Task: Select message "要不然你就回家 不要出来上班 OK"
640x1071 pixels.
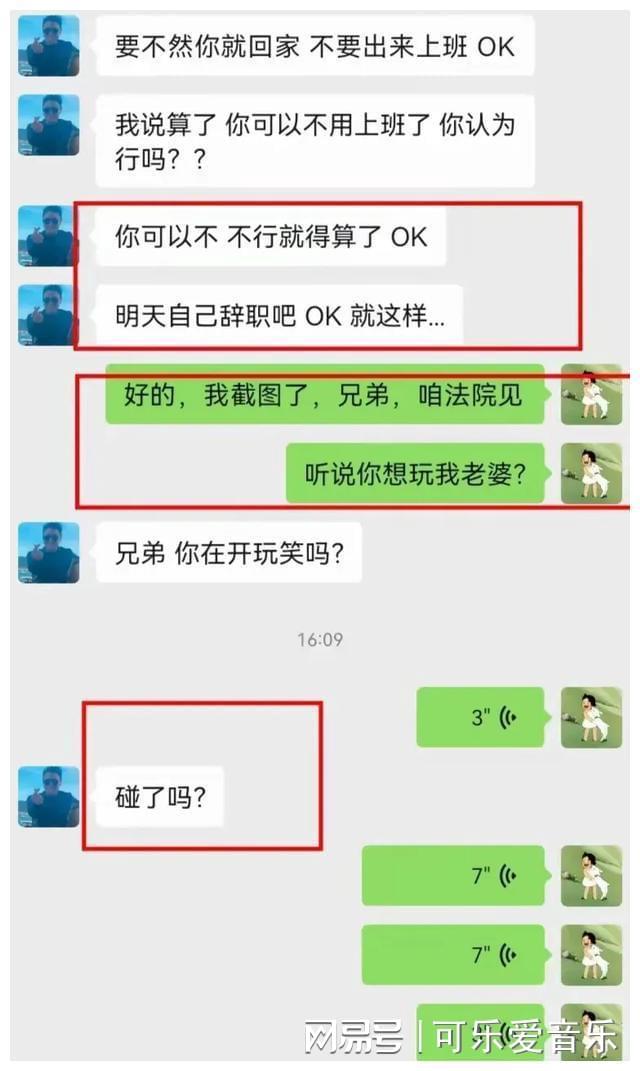Action: [315, 46]
